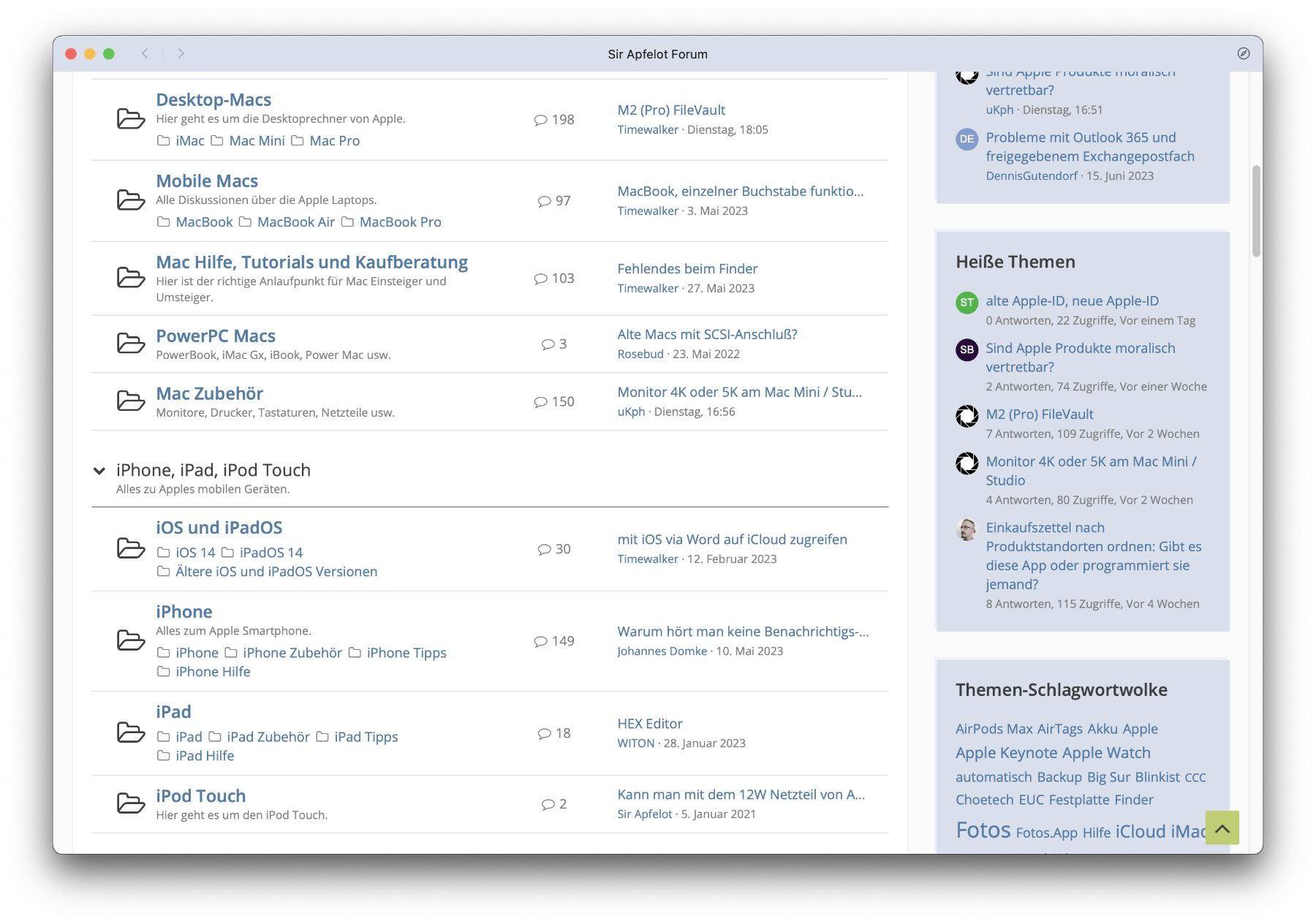1316x924 pixels.
Task: Click the compass icon in the title bar
Action: [1243, 53]
